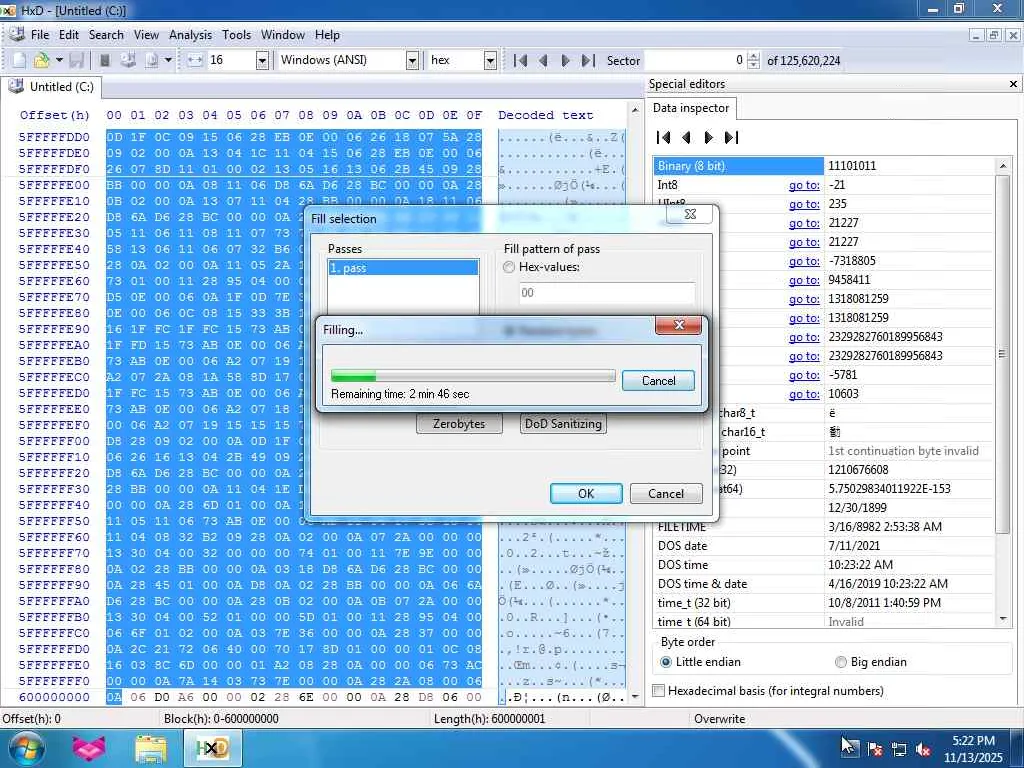Image resolution: width=1024 pixels, height=768 pixels.
Task: Open the Windows (ANSI) charset dropdown
Action: pos(412,61)
